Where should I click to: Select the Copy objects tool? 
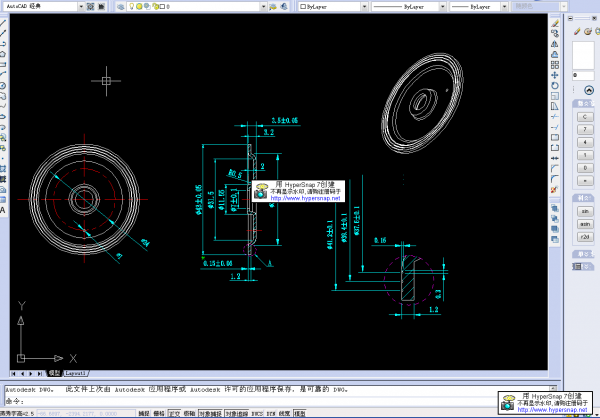point(555,34)
